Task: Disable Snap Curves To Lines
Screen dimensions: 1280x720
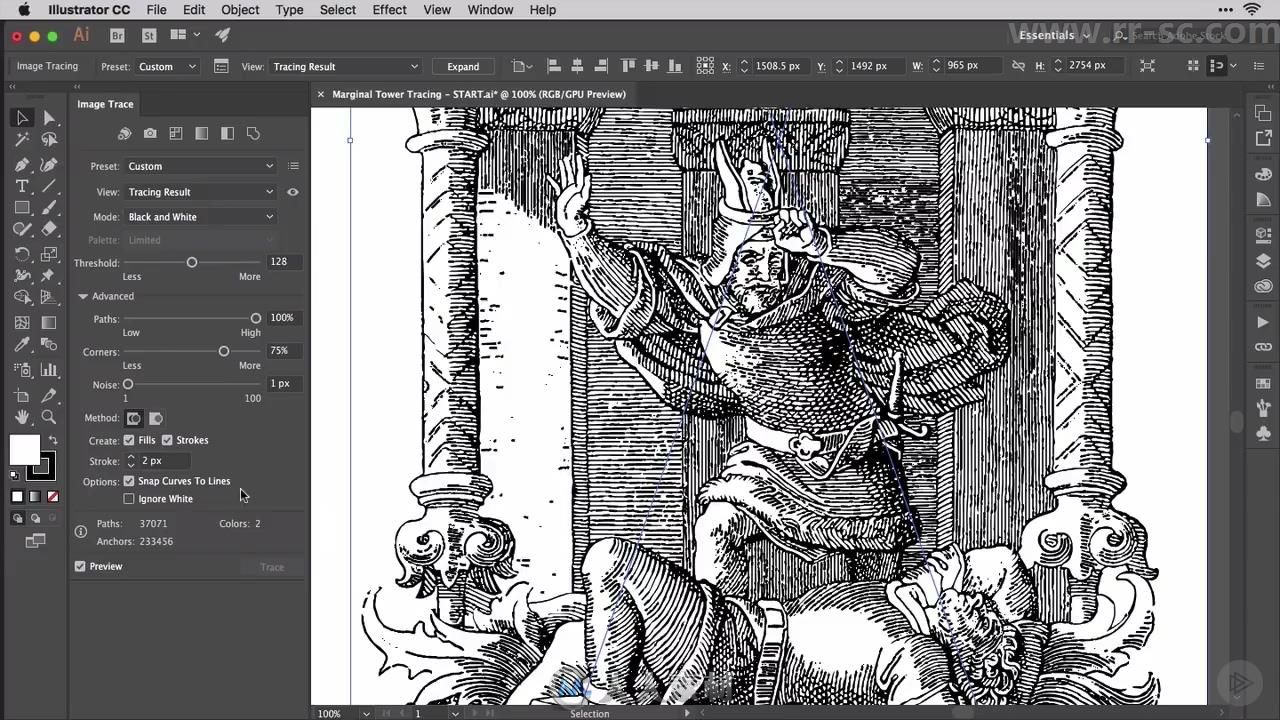Action: pyautogui.click(x=129, y=481)
